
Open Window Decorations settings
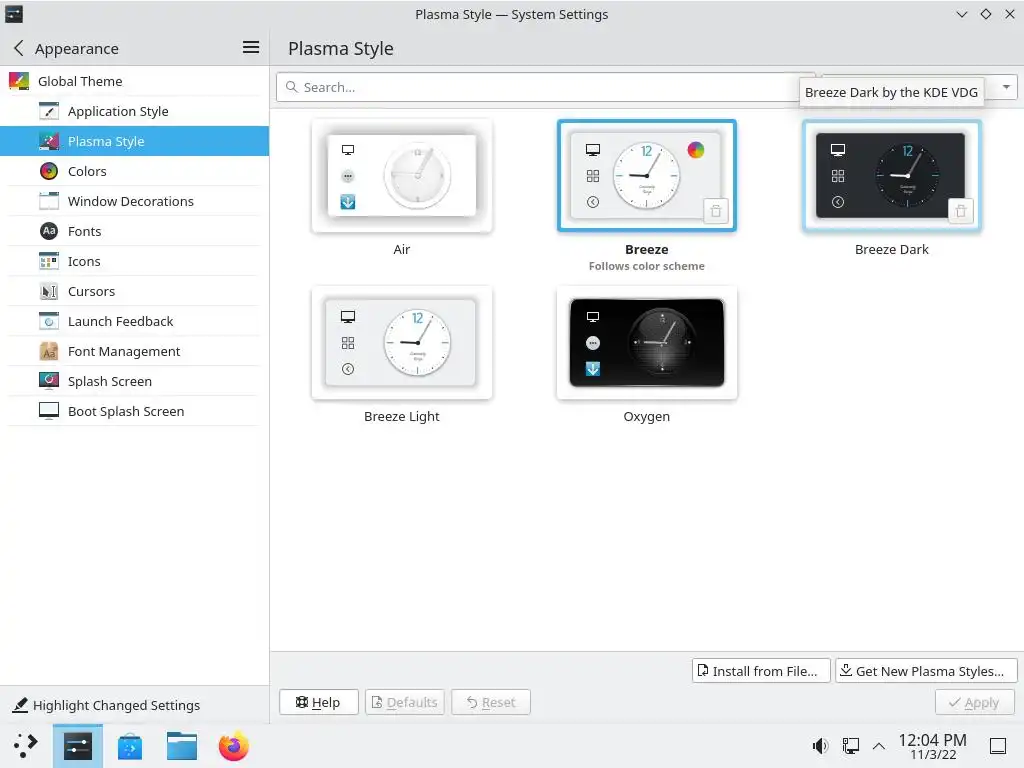tap(135, 201)
